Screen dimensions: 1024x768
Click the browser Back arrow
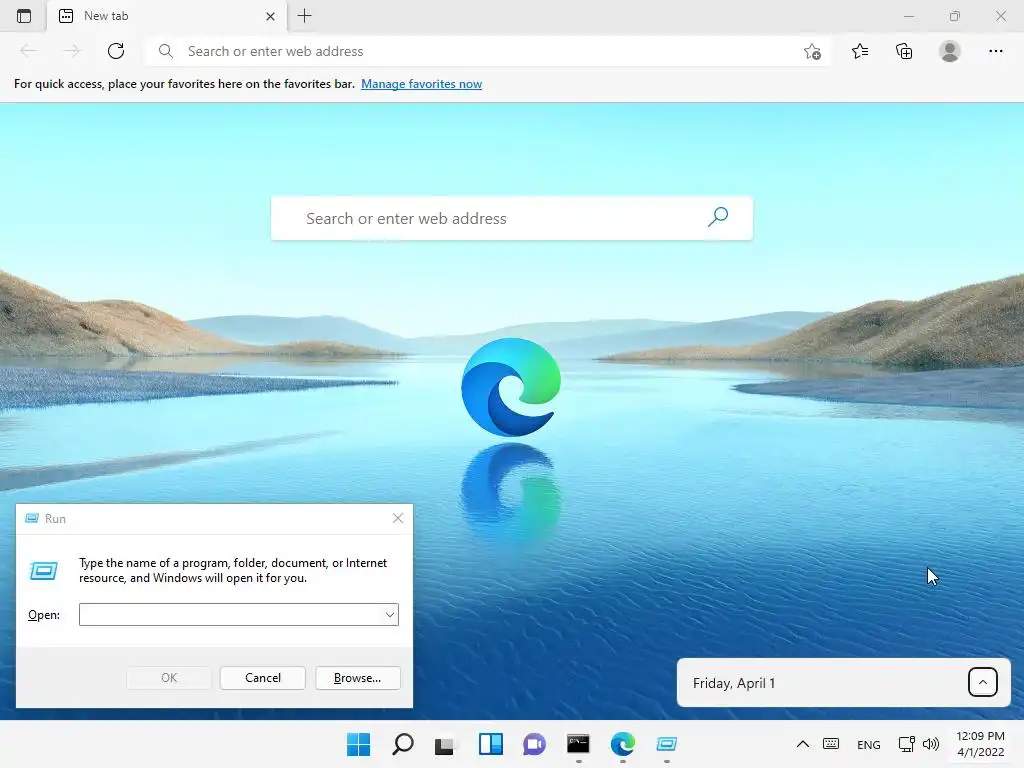[x=28, y=51]
